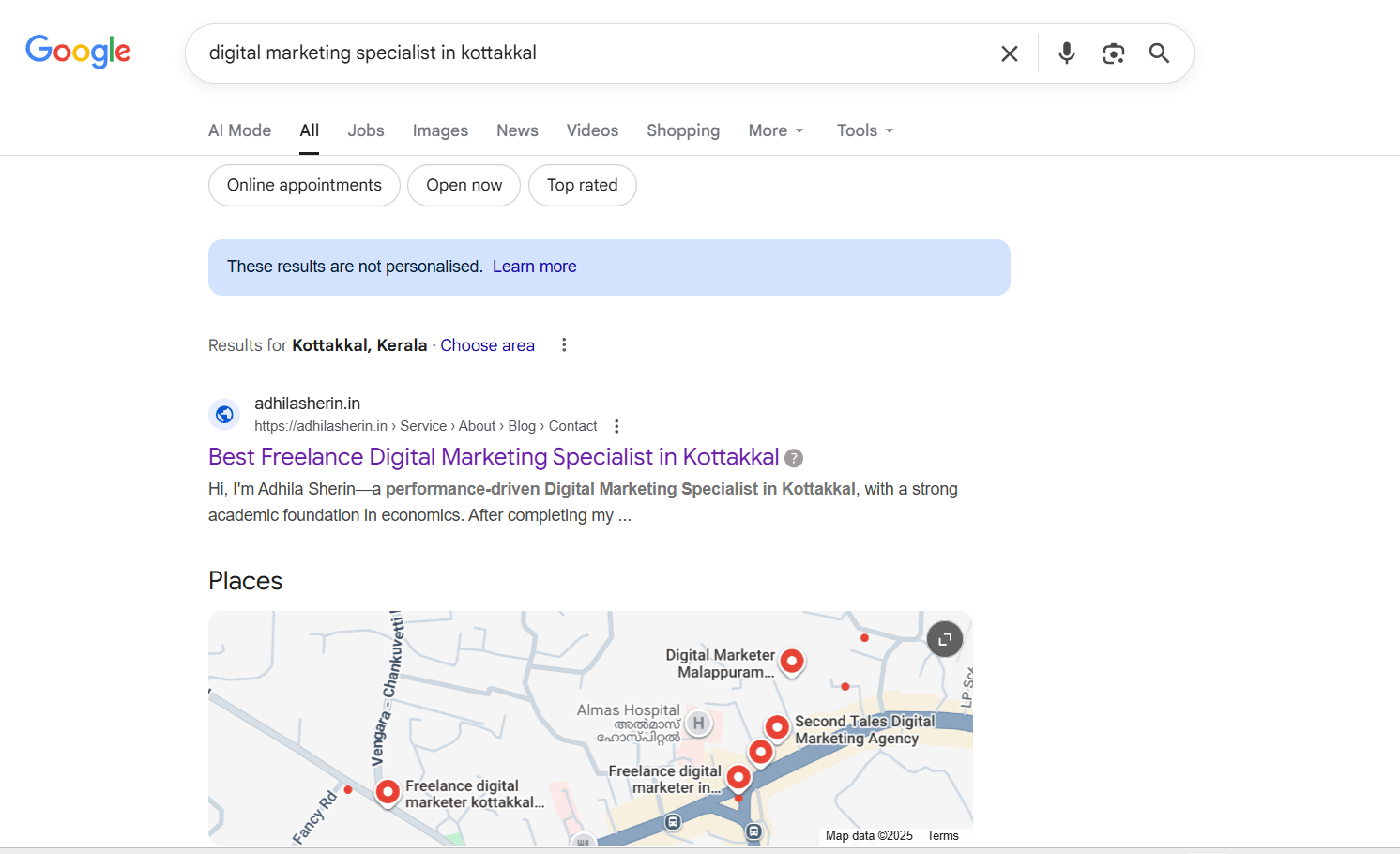Follow the Learn more link about personalisation
The width and height of the screenshot is (1400, 854).
click(535, 267)
